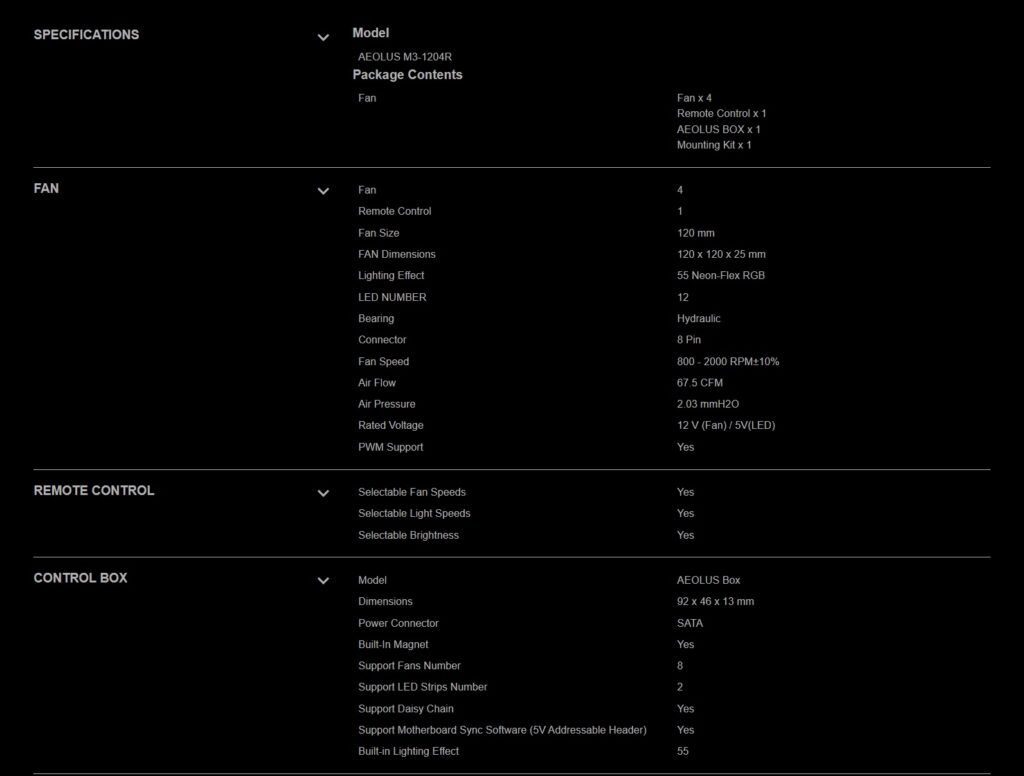Click the Package Contents subheading
Image resolution: width=1024 pixels, height=776 pixels.
coord(407,75)
